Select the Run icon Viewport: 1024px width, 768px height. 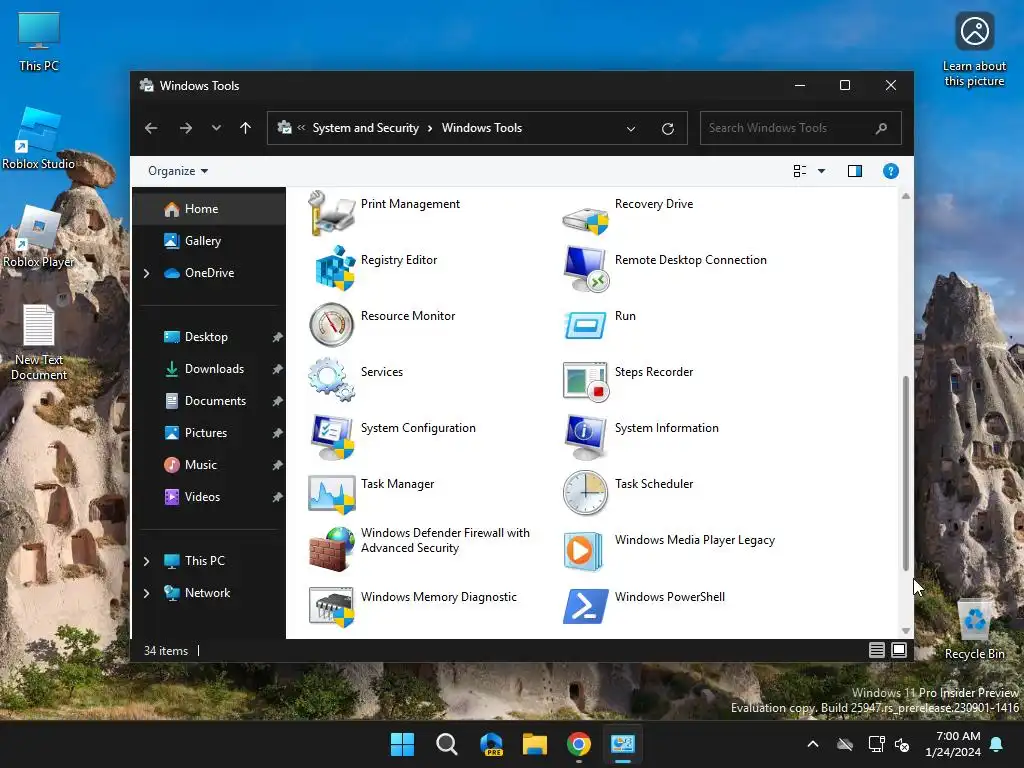coord(585,325)
